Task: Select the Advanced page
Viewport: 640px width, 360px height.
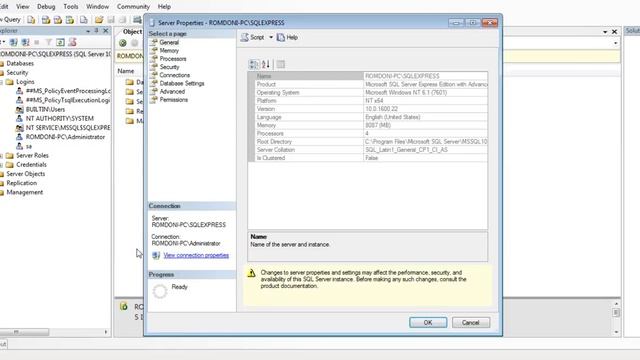Action: 172,91
